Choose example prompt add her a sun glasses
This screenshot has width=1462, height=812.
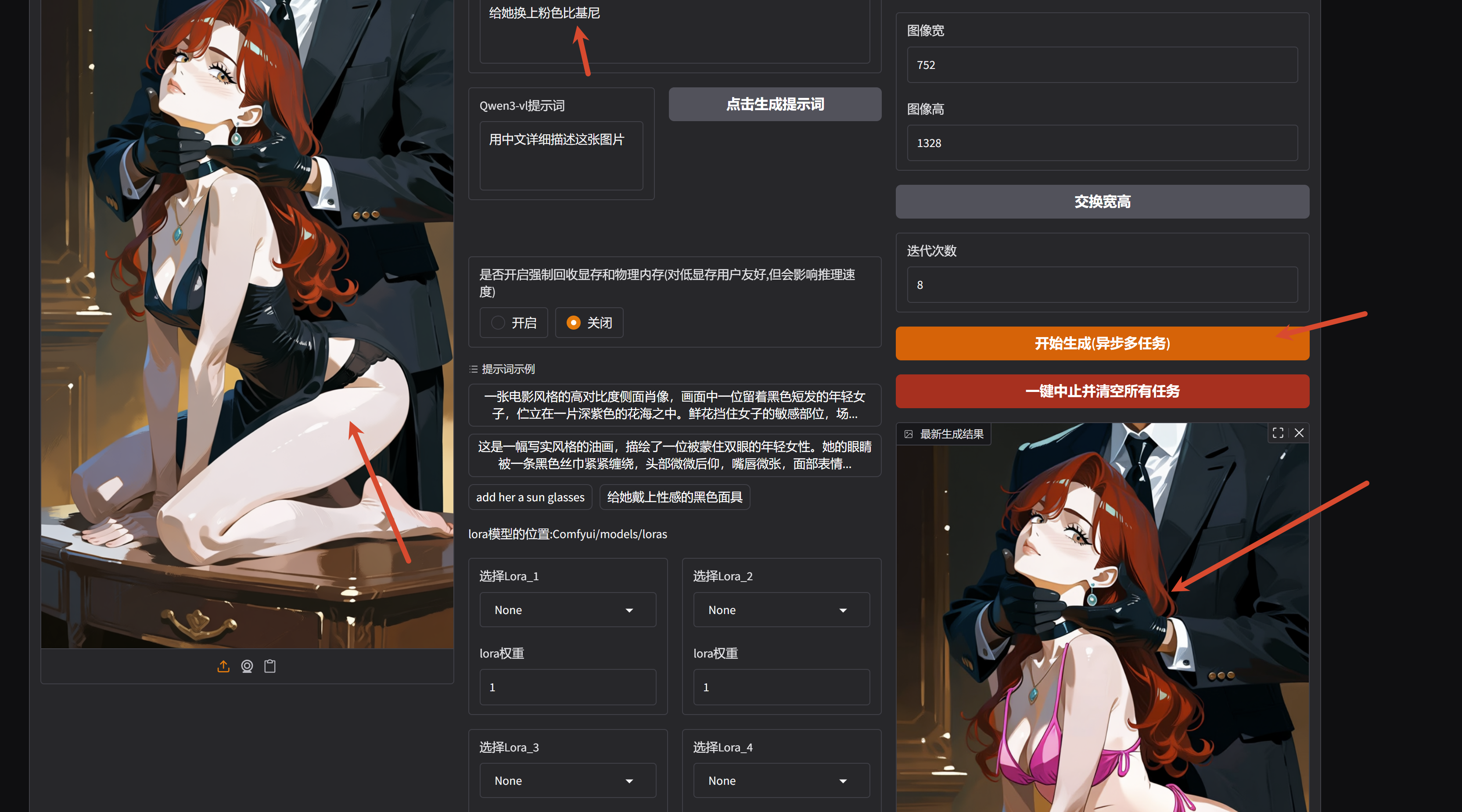click(x=530, y=497)
